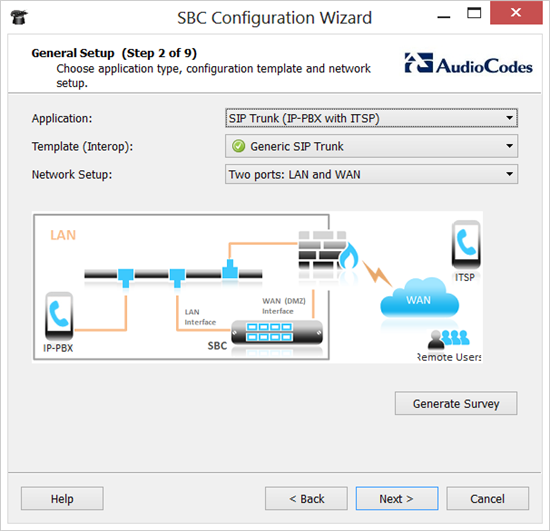Screen dimensions: 550x531
Task: Click the ITSP phone icon in diagram
Action: 466,245
